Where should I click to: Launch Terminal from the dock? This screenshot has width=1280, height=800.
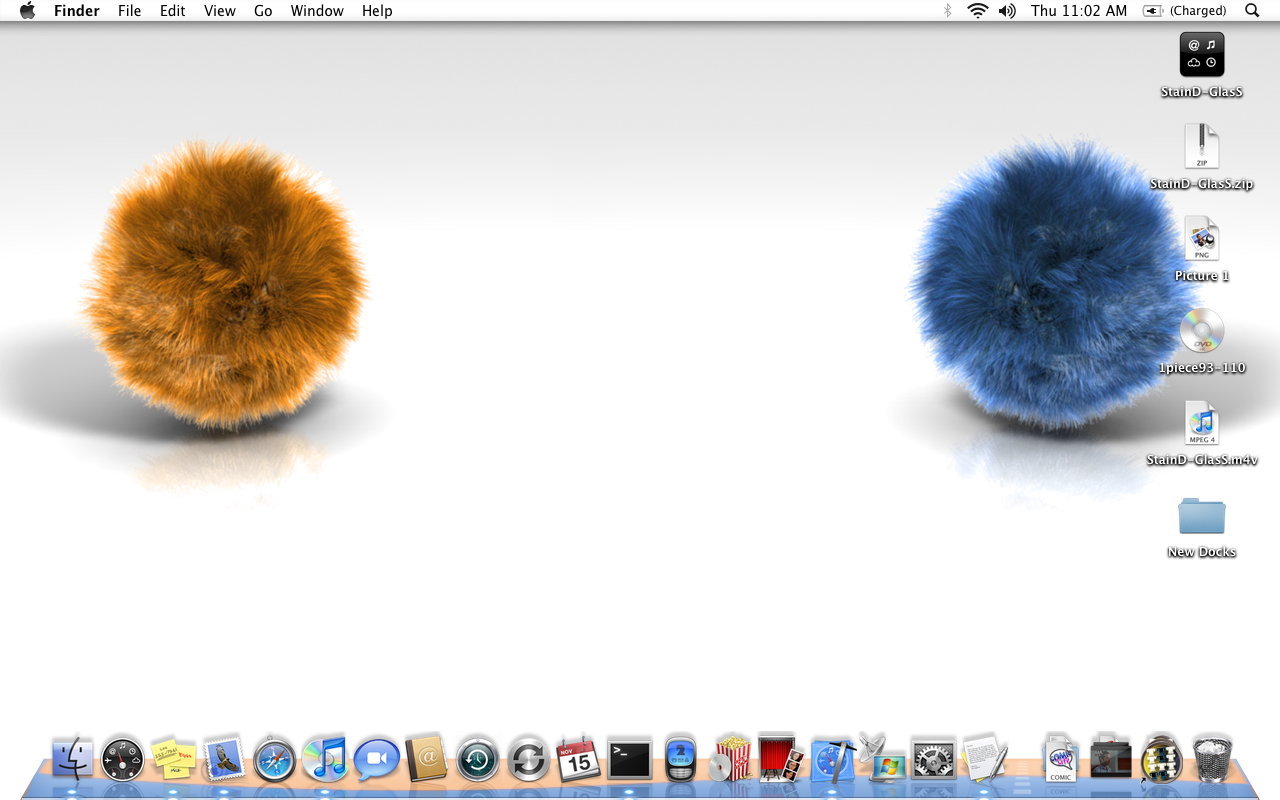click(x=630, y=760)
